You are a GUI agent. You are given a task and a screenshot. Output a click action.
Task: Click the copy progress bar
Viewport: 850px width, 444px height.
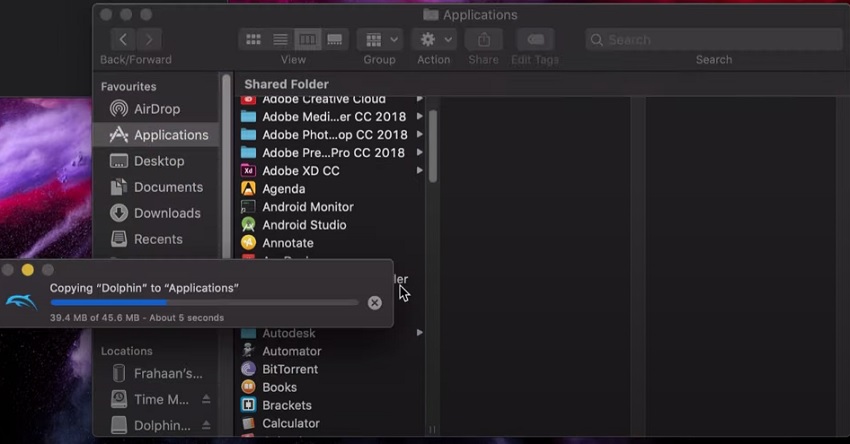(x=204, y=302)
